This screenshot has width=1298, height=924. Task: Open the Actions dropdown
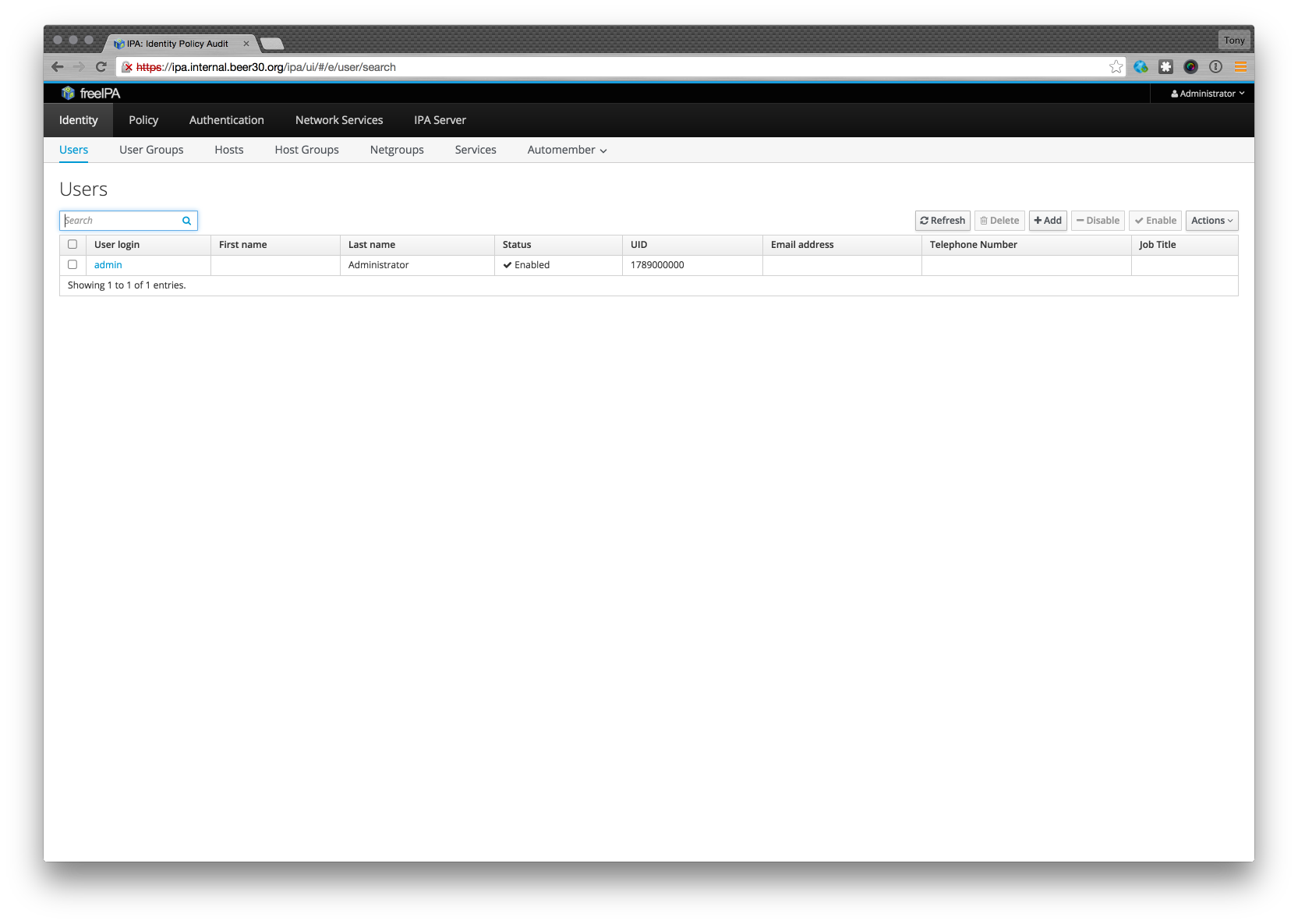coord(1211,221)
